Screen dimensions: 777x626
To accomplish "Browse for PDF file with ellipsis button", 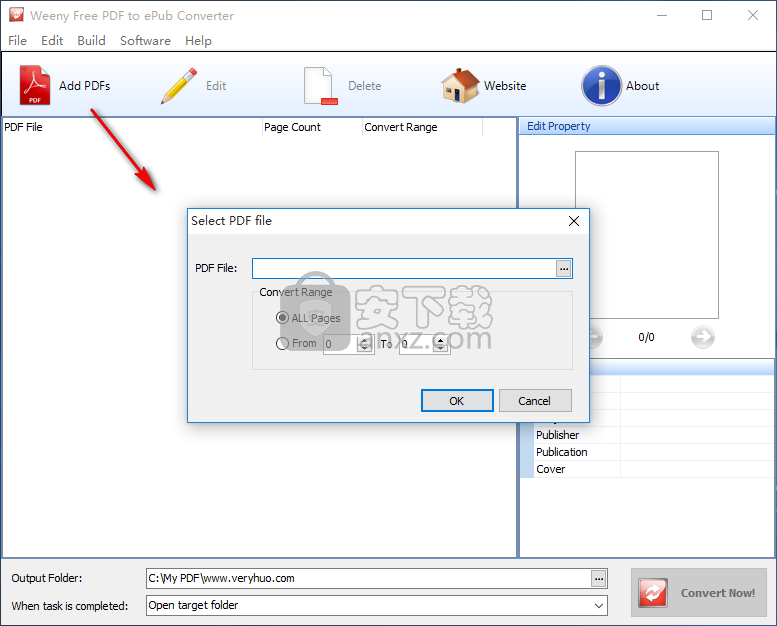I will tap(564, 269).
